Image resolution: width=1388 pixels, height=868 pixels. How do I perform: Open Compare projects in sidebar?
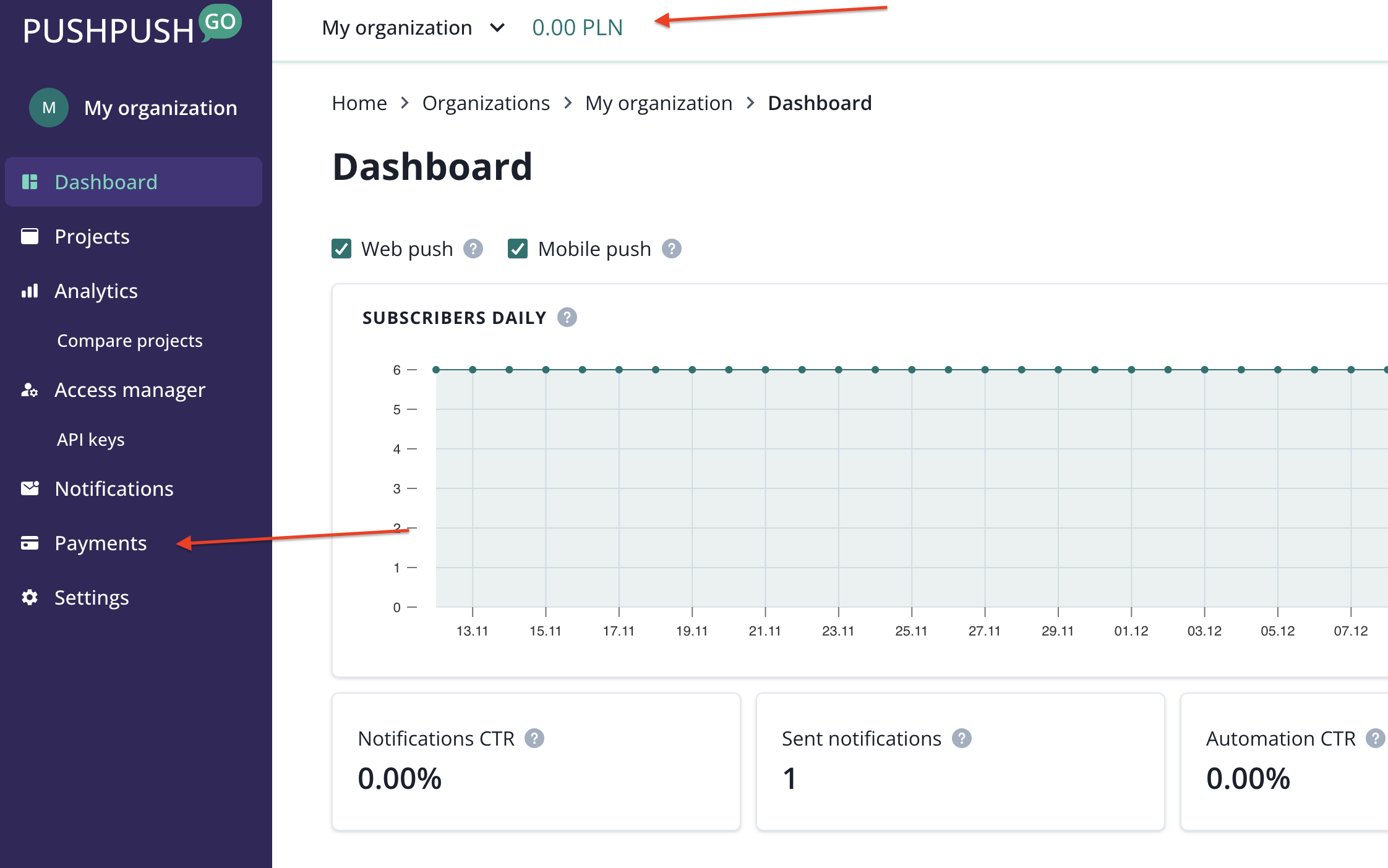(130, 341)
